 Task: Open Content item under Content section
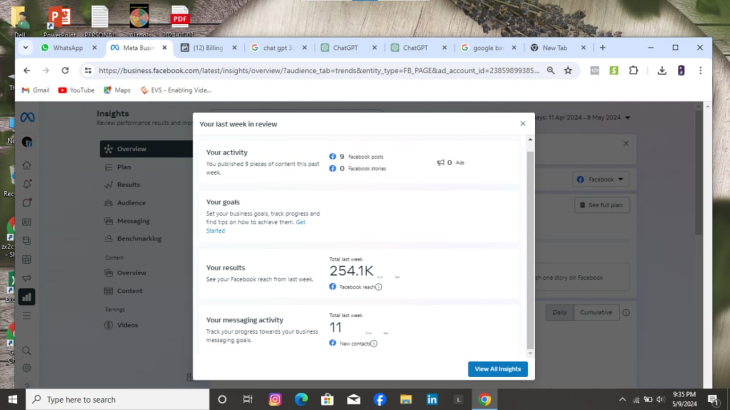click(x=129, y=291)
